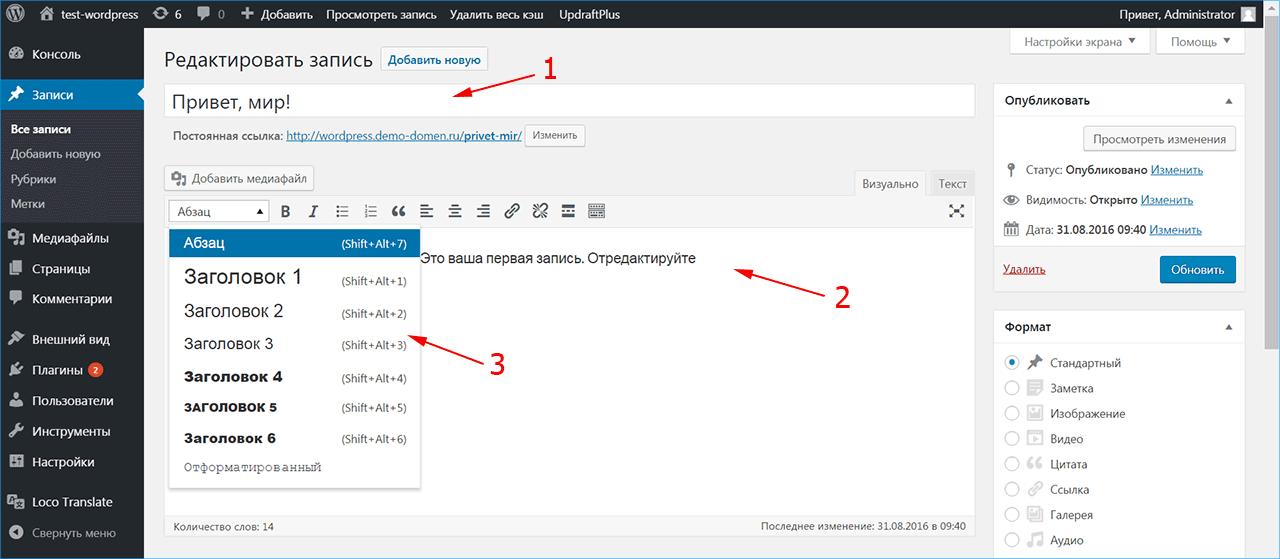Apply italic formatting in editor toolbar
The width and height of the screenshot is (1280, 559).
click(x=313, y=211)
